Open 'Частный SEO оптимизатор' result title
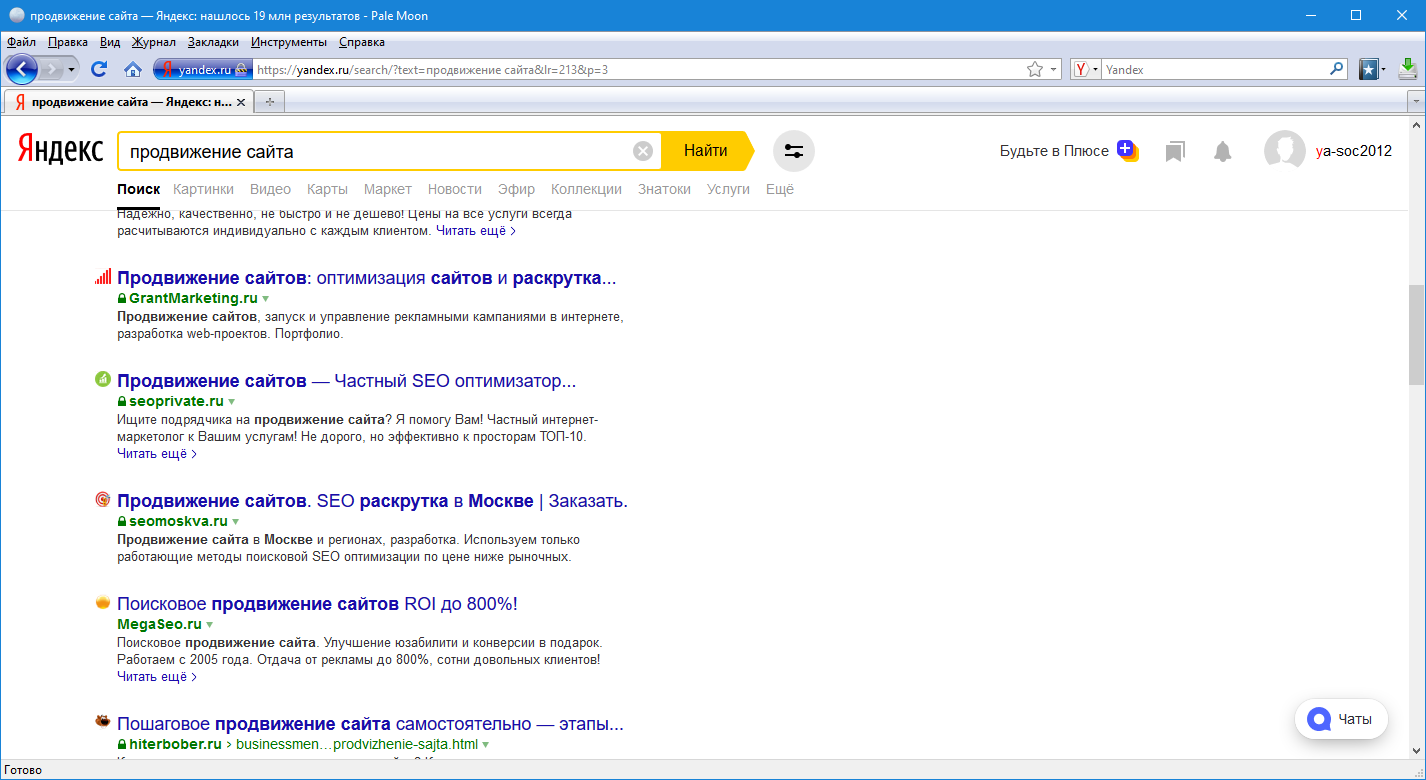The width and height of the screenshot is (1426, 780). [347, 381]
